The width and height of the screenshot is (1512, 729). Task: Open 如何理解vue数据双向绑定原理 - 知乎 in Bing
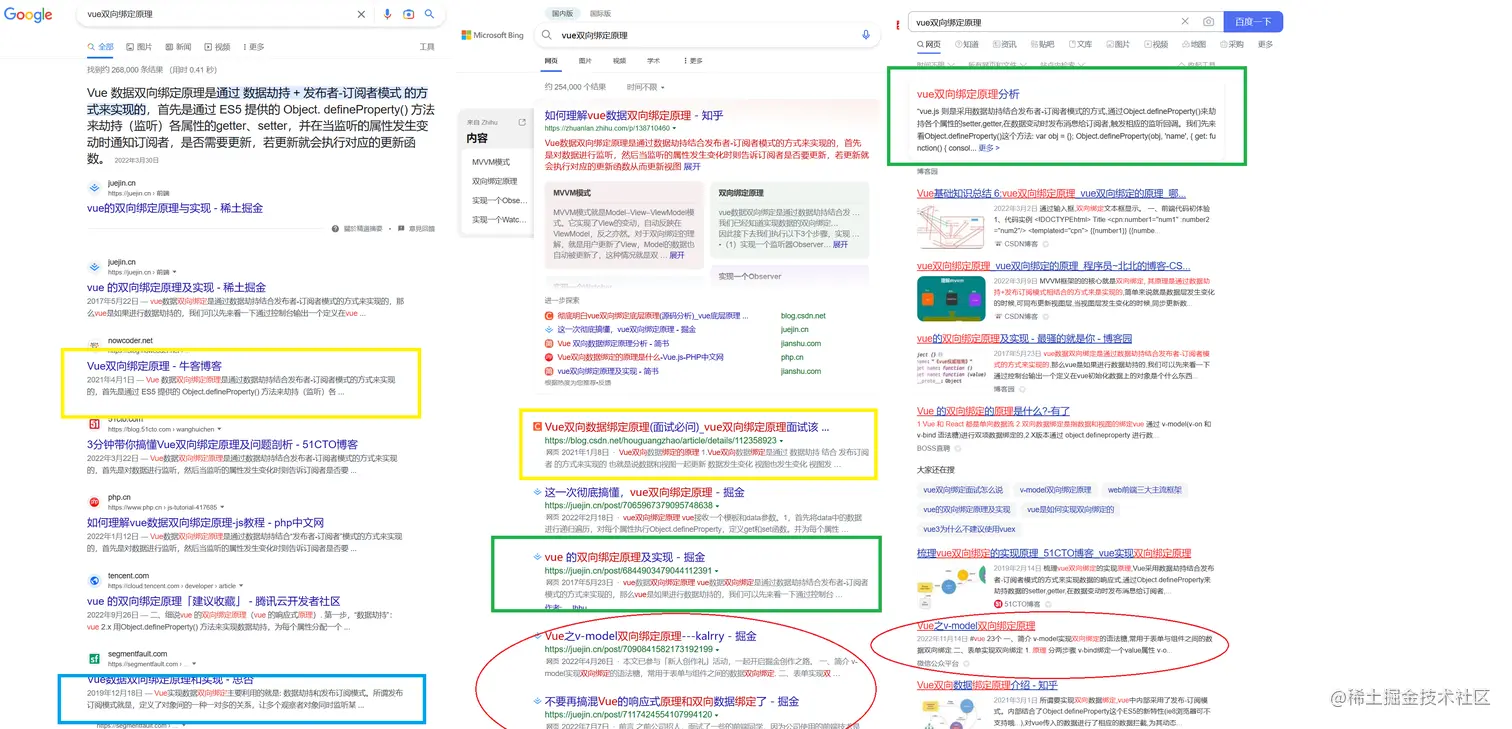tap(634, 116)
